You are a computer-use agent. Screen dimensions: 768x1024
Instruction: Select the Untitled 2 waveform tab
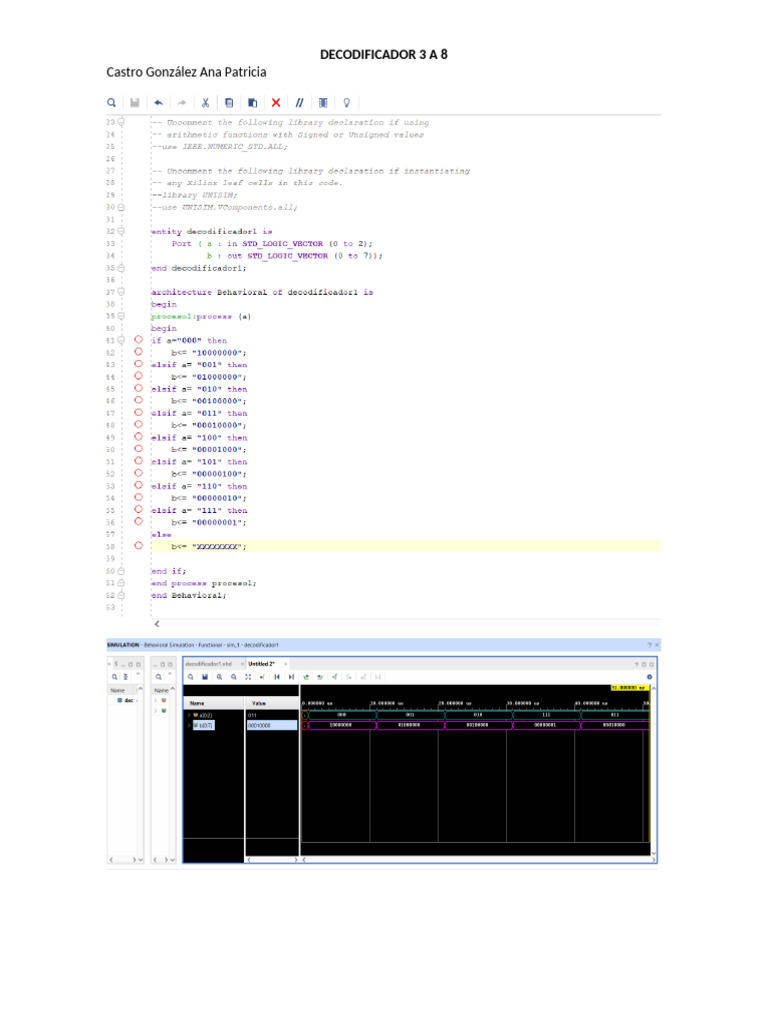[x=262, y=663]
